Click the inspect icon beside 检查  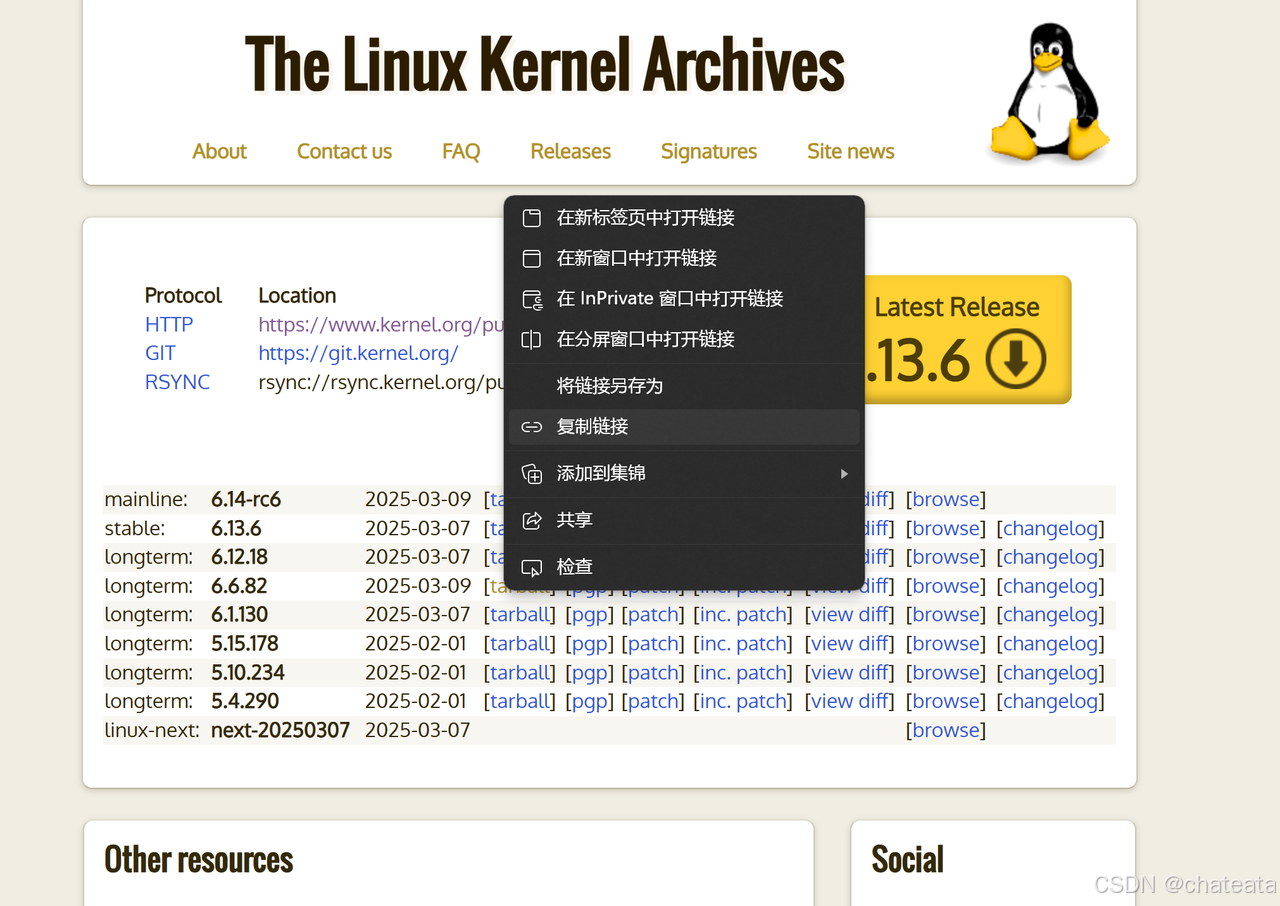click(532, 567)
